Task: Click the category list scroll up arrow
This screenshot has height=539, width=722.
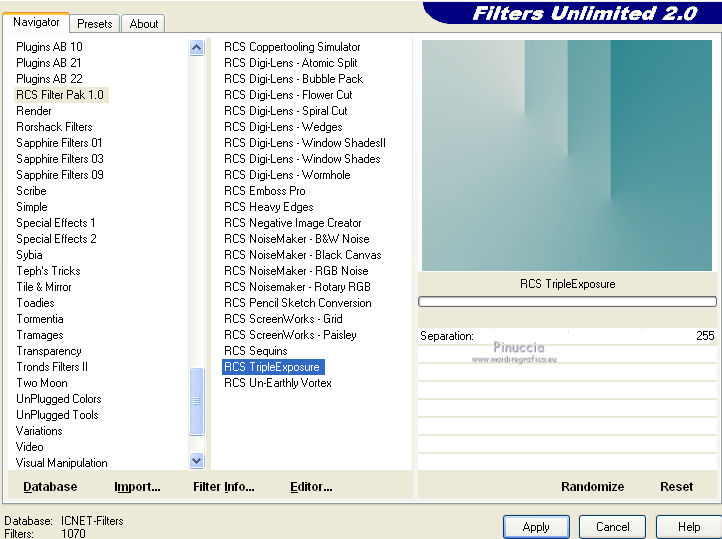Action: (x=197, y=47)
